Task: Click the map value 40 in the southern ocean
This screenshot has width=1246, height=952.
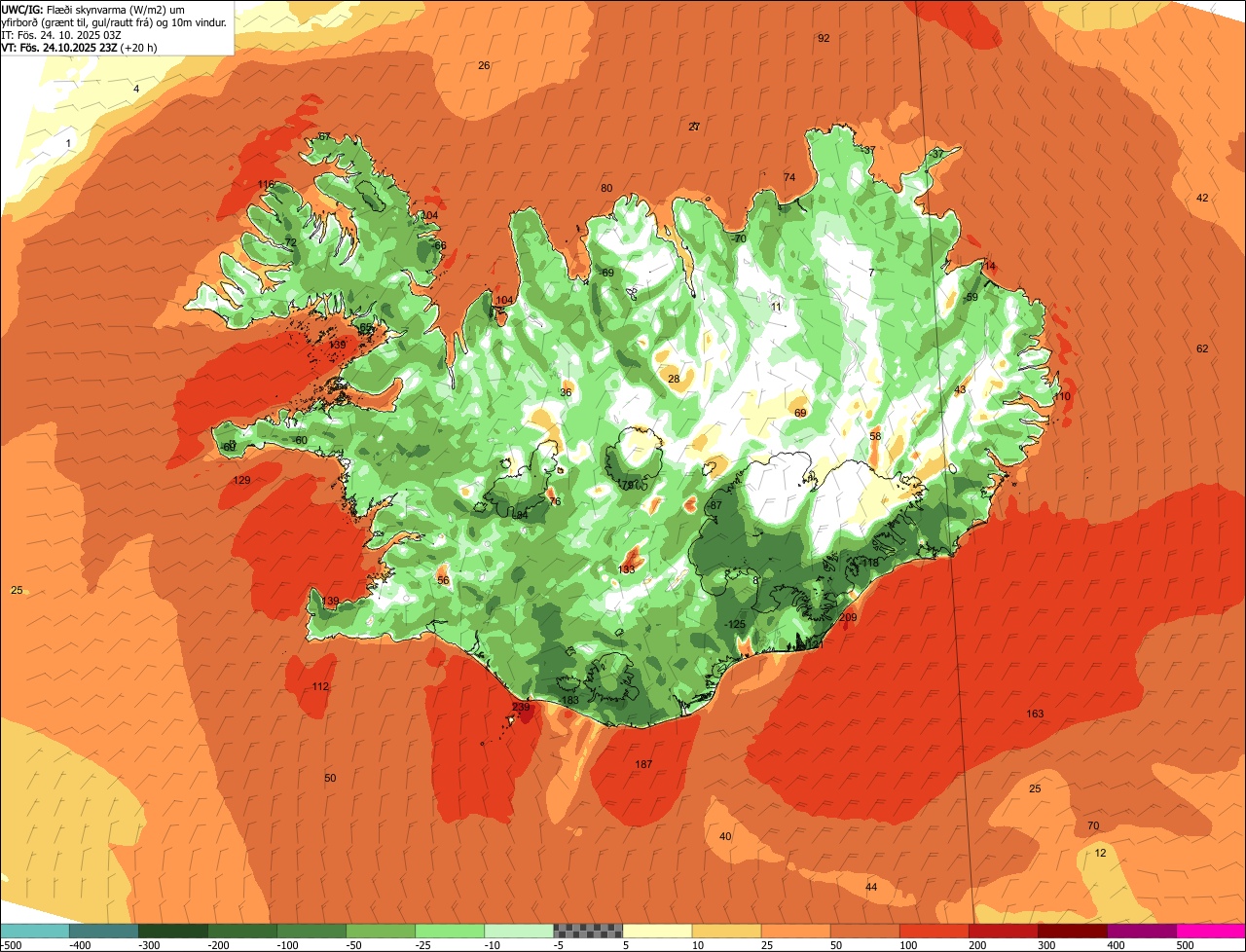Action: [x=725, y=836]
